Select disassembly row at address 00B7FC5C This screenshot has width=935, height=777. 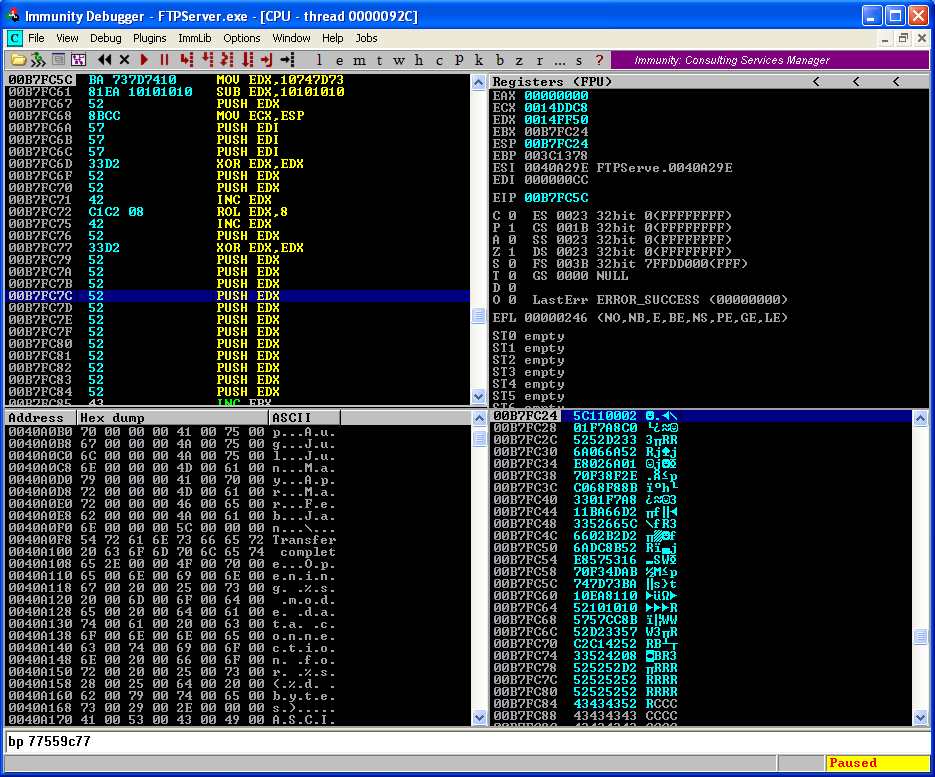tap(237, 80)
